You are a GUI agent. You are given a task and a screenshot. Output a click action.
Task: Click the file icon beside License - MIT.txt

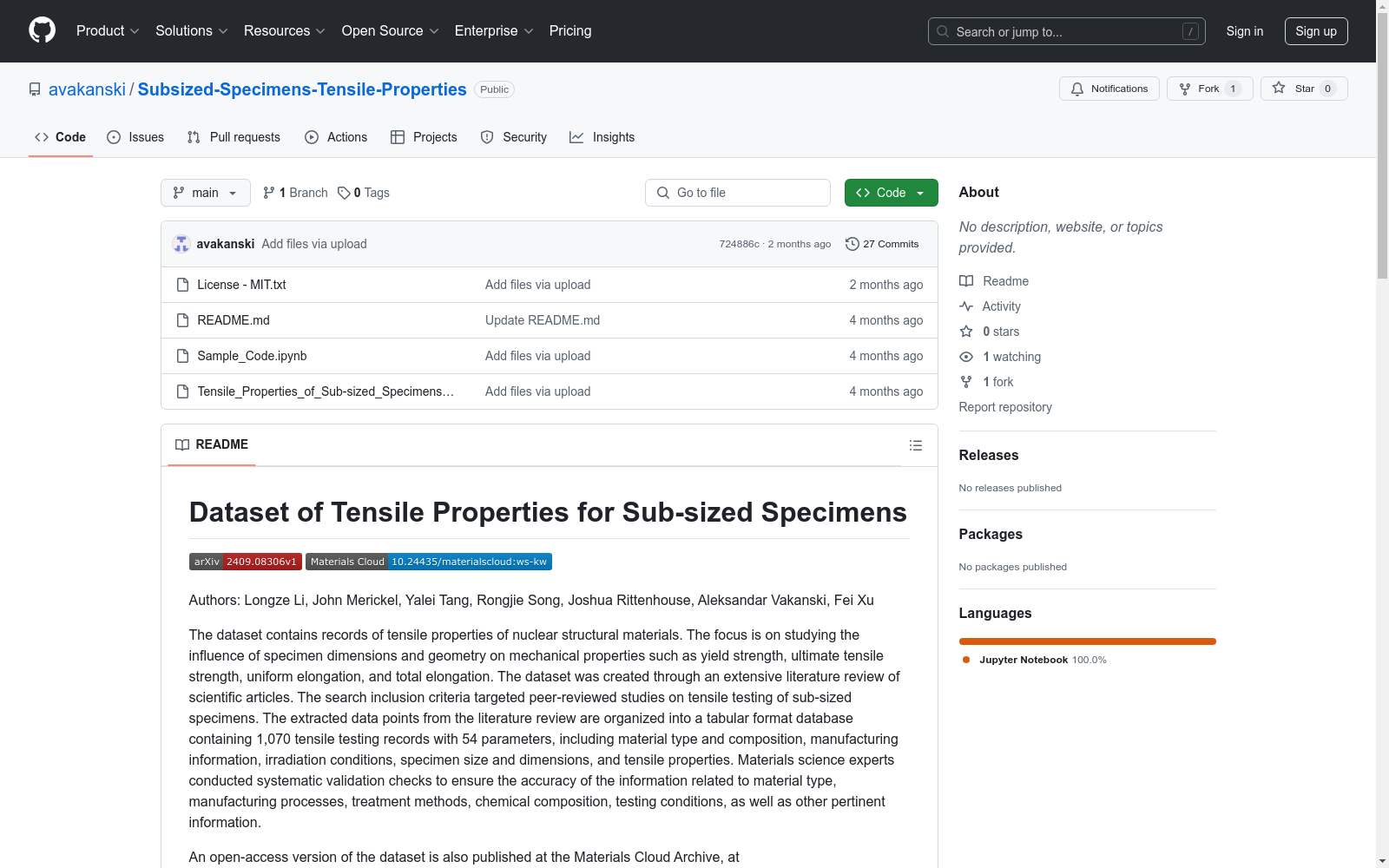182,285
